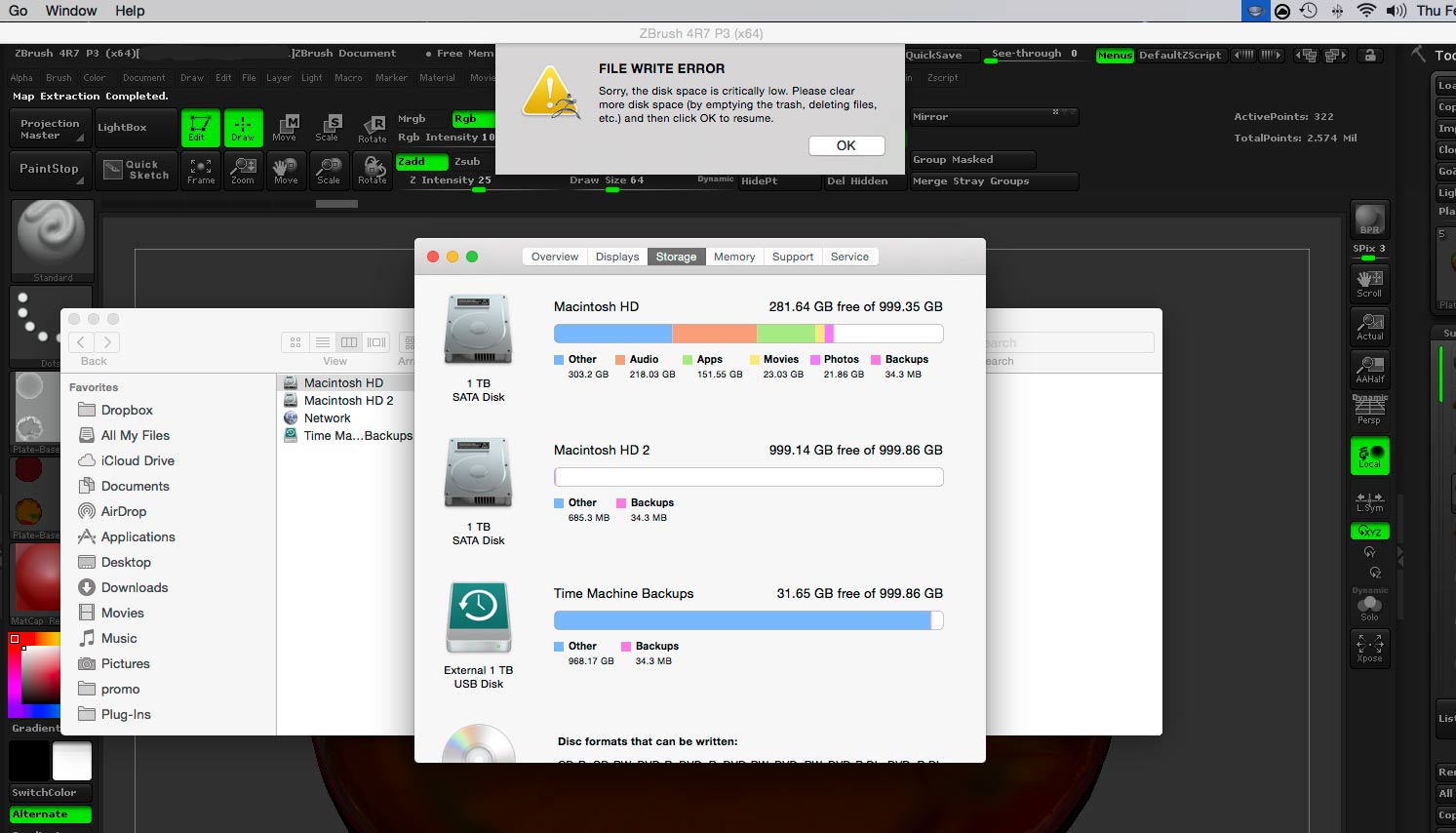Screen dimensions: 1456x833
Task: Activate the Xpose icon
Action: tap(1369, 648)
